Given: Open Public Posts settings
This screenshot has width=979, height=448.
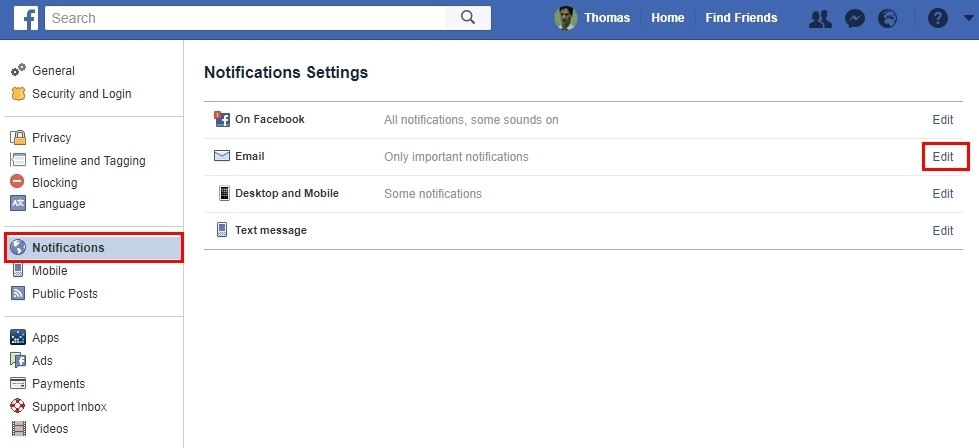Looking at the screenshot, I should coord(65,293).
